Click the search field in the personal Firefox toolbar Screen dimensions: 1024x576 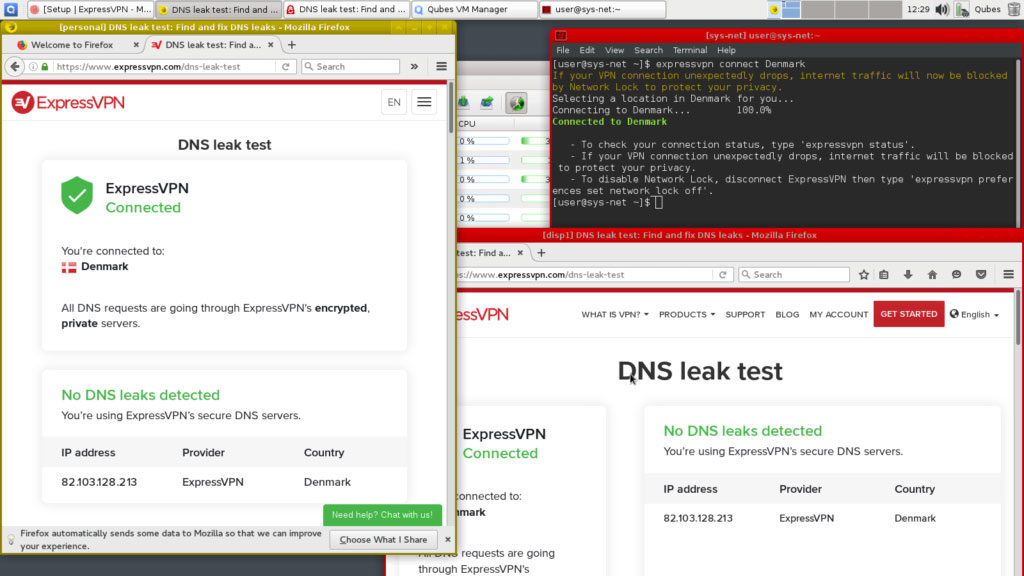point(351,67)
